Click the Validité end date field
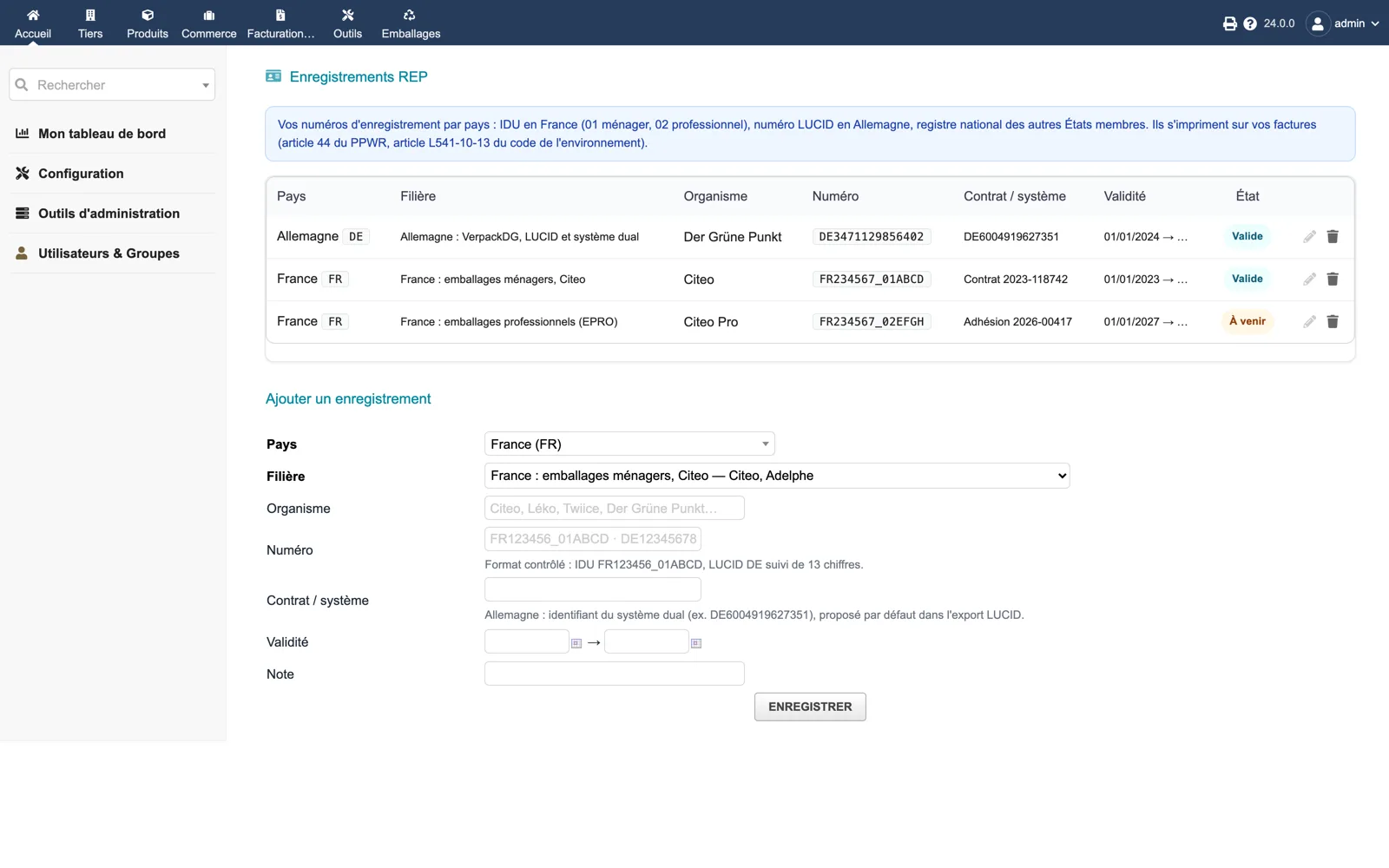Viewport: 1389px width, 868px height. click(x=647, y=641)
